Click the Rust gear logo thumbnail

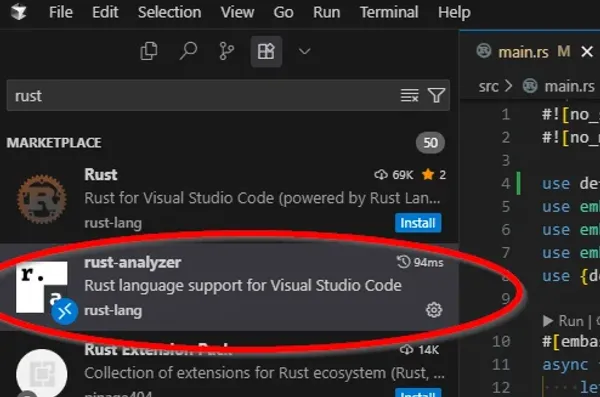tap(42, 199)
